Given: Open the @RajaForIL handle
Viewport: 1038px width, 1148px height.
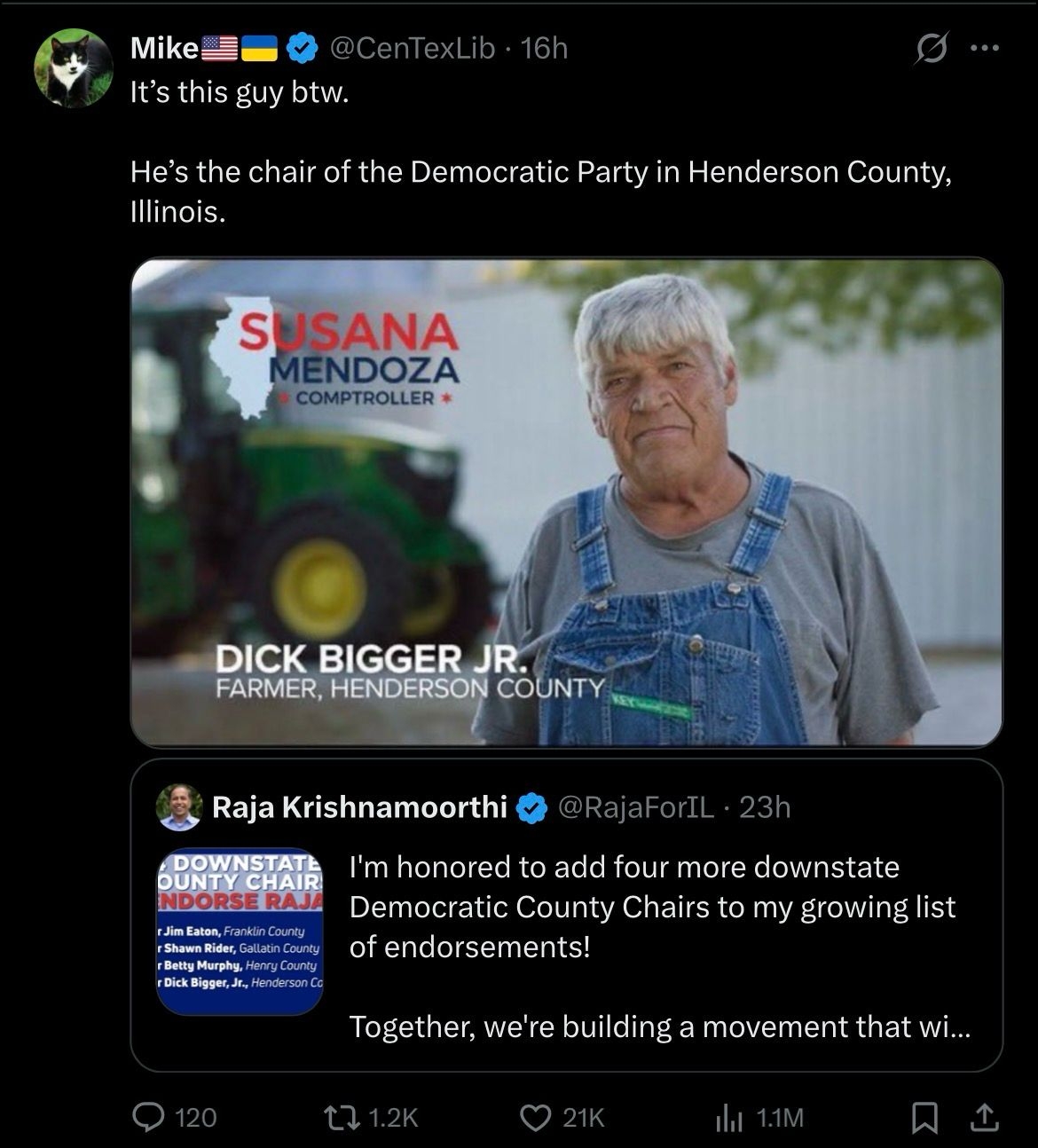Looking at the screenshot, I should click(635, 807).
